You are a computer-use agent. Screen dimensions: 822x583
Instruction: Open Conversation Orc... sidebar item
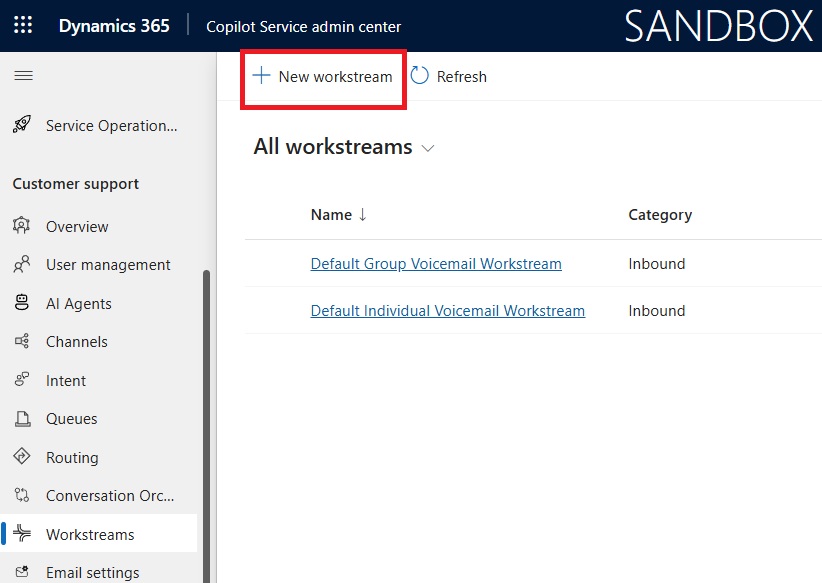pyautogui.click(x=110, y=495)
